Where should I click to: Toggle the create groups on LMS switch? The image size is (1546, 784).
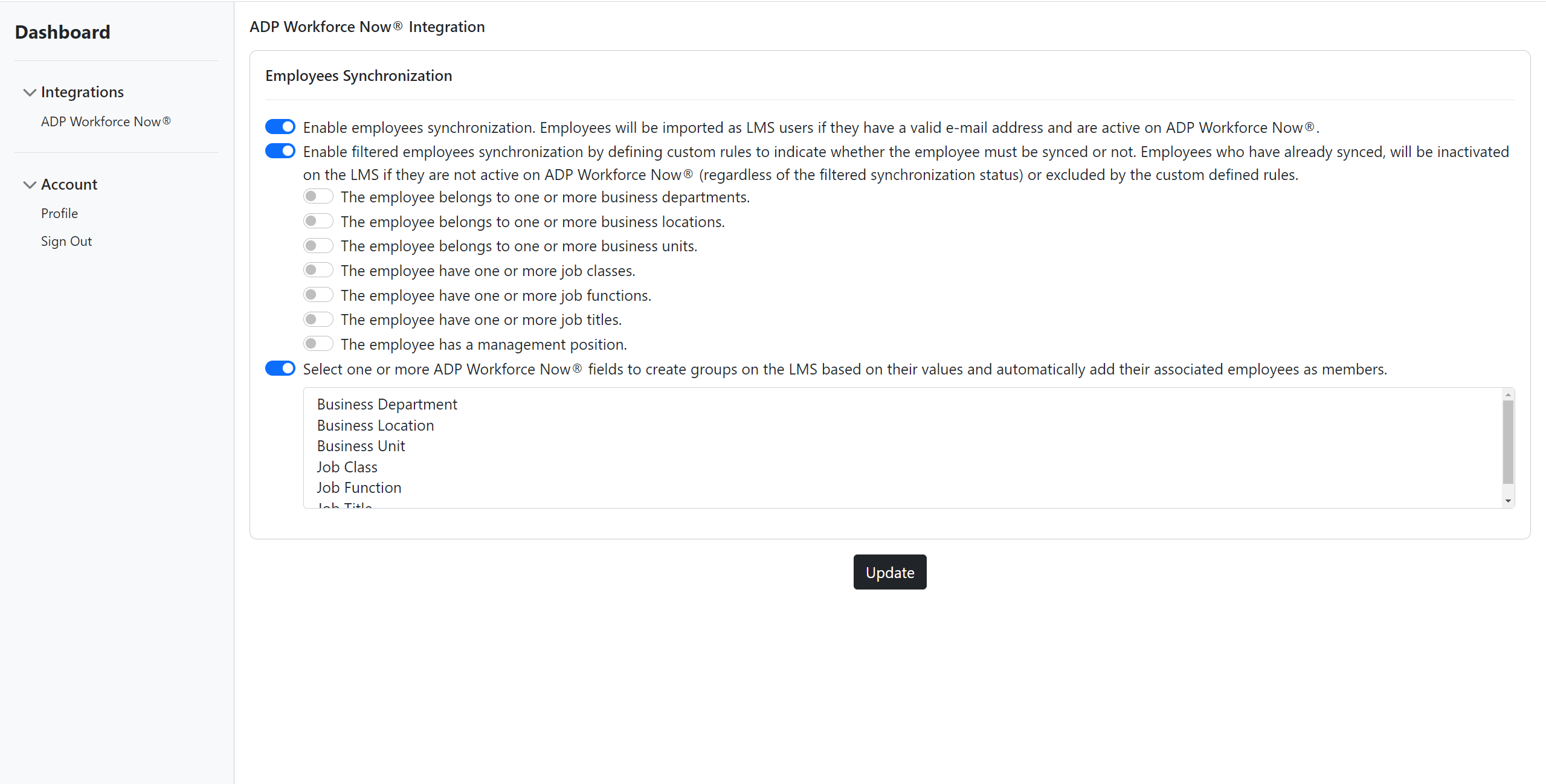click(x=280, y=368)
